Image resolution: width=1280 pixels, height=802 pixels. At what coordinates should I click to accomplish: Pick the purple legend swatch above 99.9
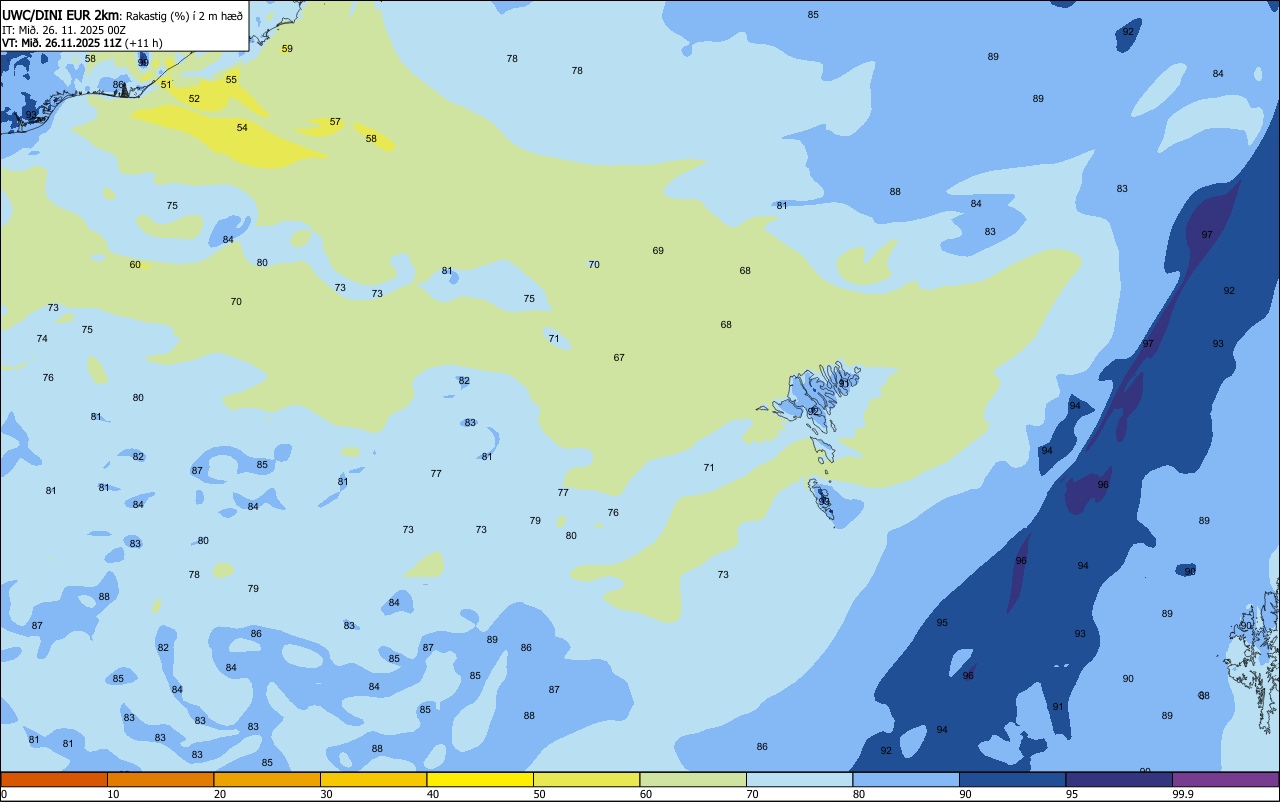pos(1225,779)
